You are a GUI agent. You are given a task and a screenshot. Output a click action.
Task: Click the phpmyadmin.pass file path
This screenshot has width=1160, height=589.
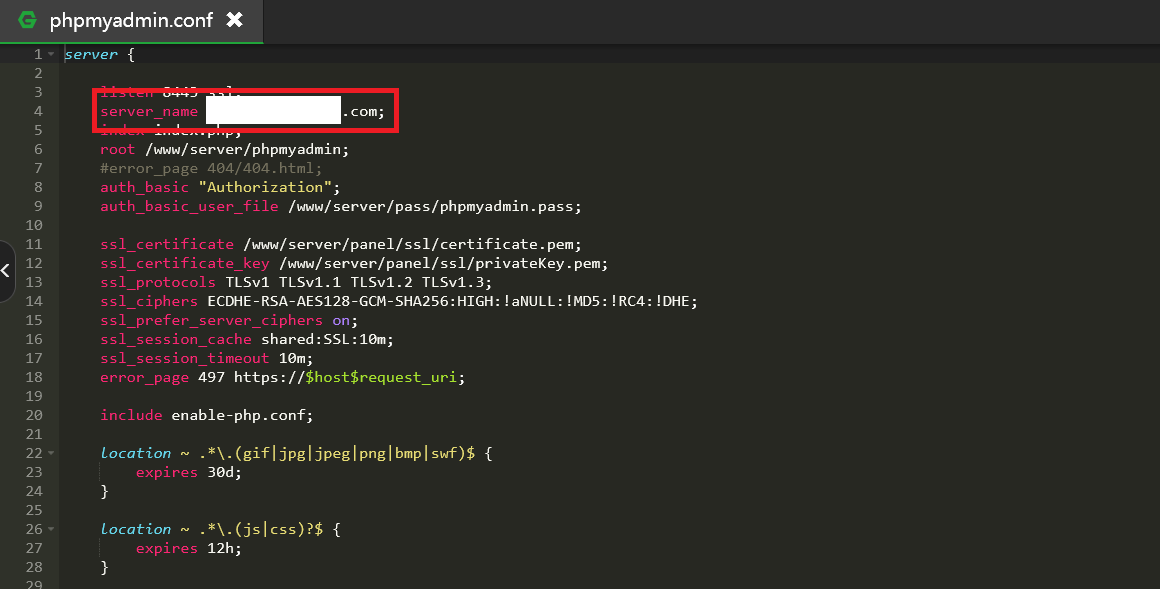point(433,206)
